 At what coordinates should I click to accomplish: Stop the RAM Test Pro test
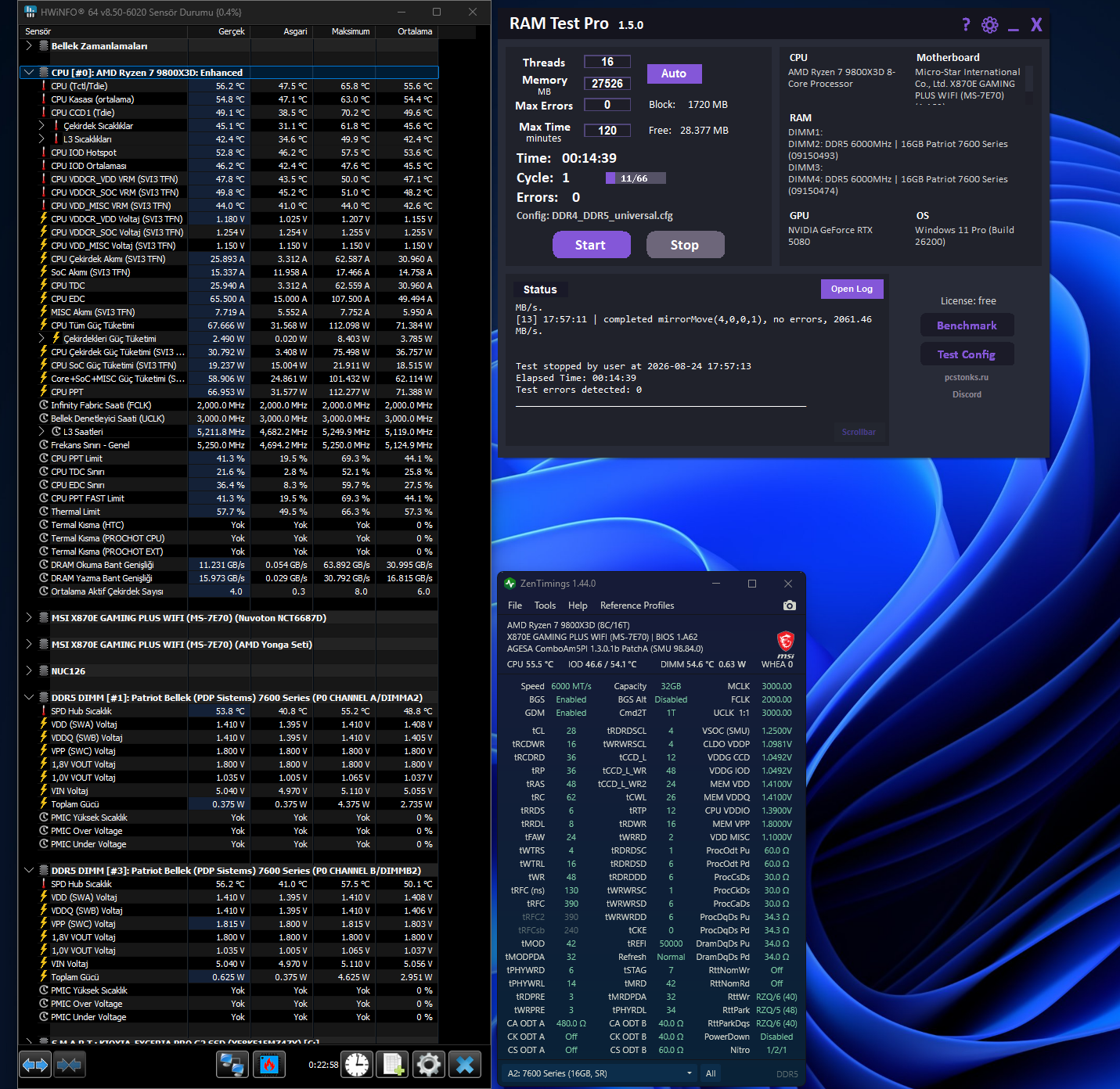(x=685, y=245)
